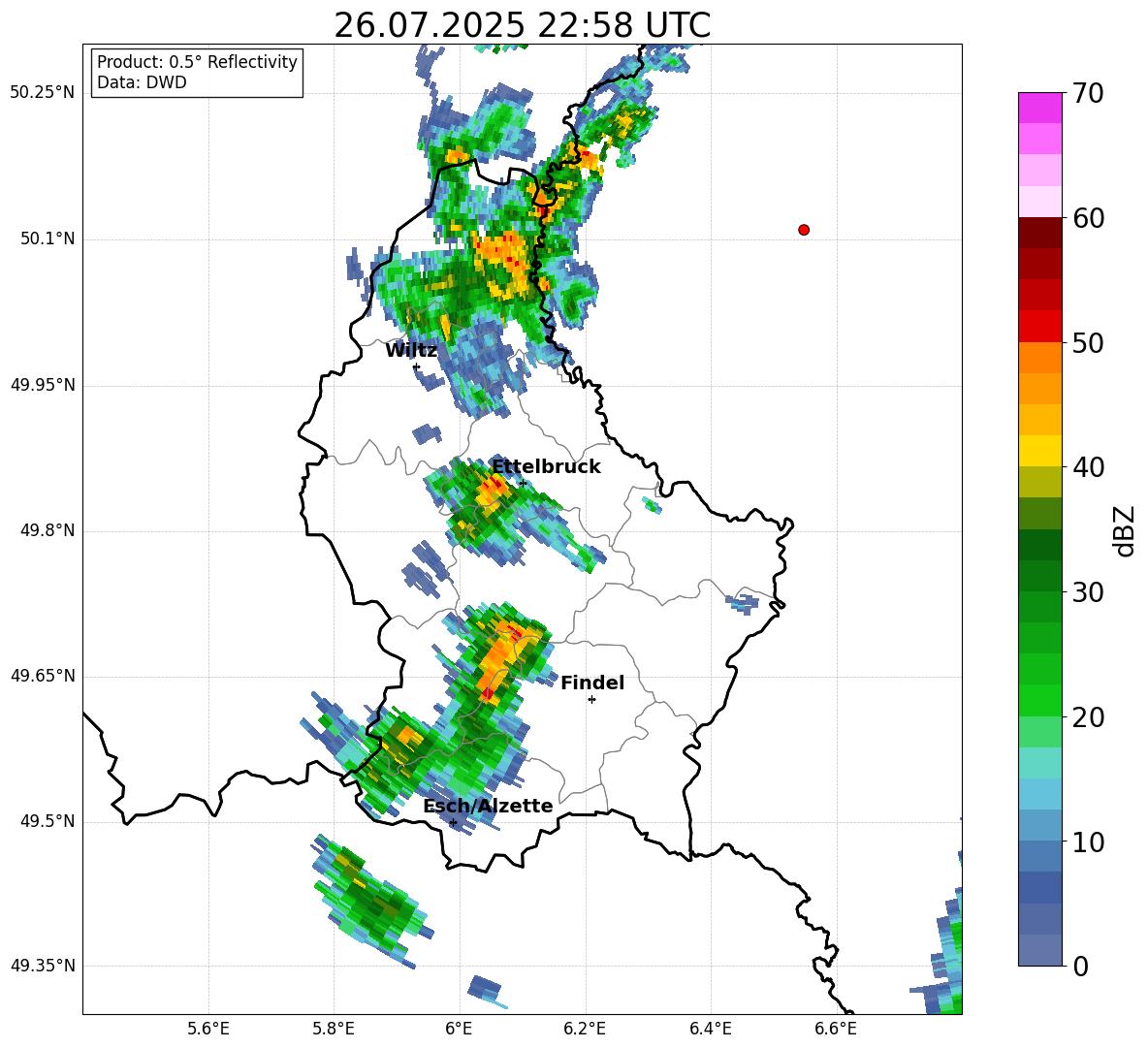Image resolution: width=1148 pixels, height=1048 pixels.
Task: Pick the orange swatch just below 50
Action: click(x=1039, y=358)
